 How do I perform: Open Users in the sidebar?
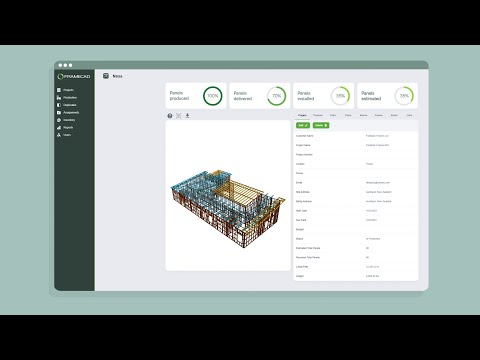click(64, 135)
